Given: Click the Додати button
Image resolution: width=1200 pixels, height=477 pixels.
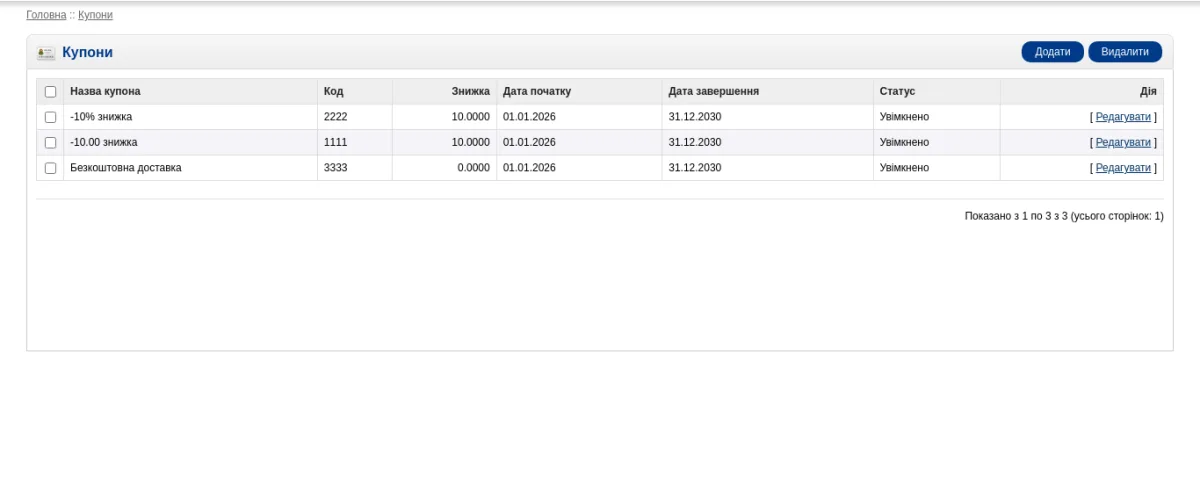Looking at the screenshot, I should (1052, 52).
